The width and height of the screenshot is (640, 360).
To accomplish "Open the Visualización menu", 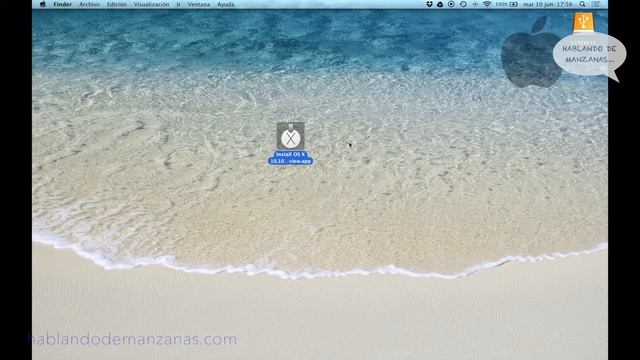I will pos(151,4).
